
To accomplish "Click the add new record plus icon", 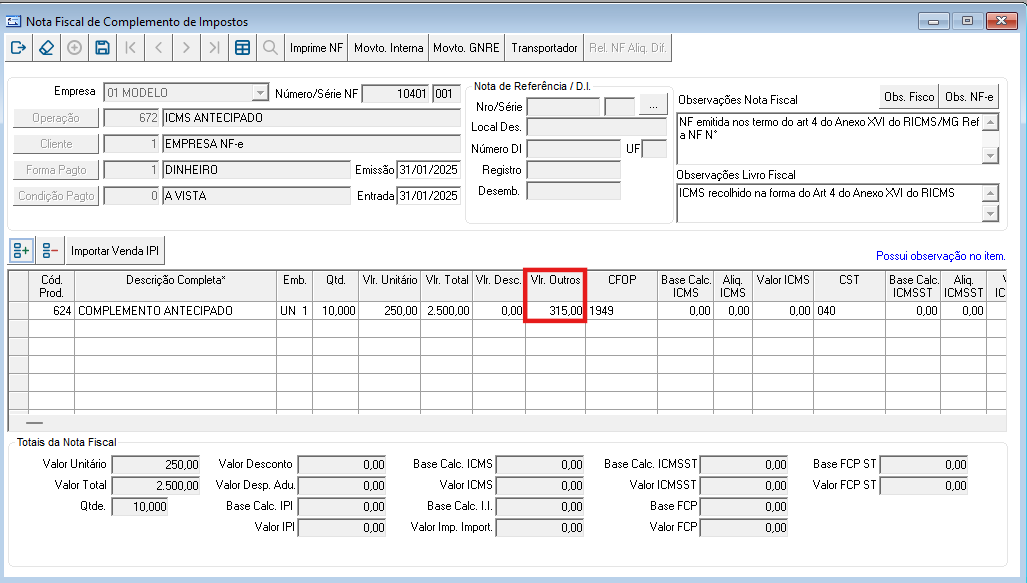I will (75, 48).
